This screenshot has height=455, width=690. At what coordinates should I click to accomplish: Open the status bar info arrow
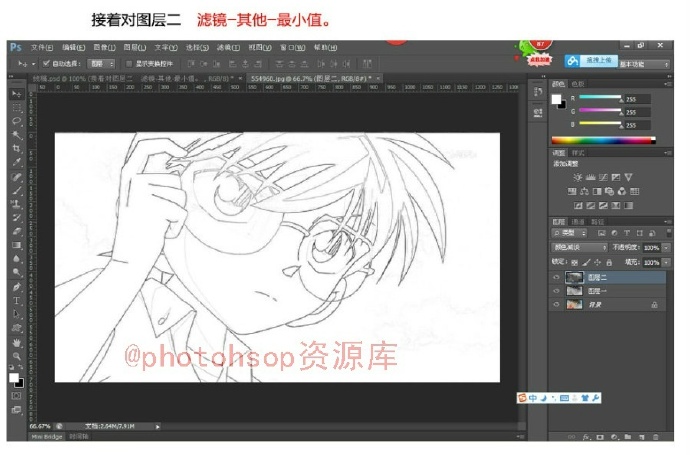pos(158,426)
